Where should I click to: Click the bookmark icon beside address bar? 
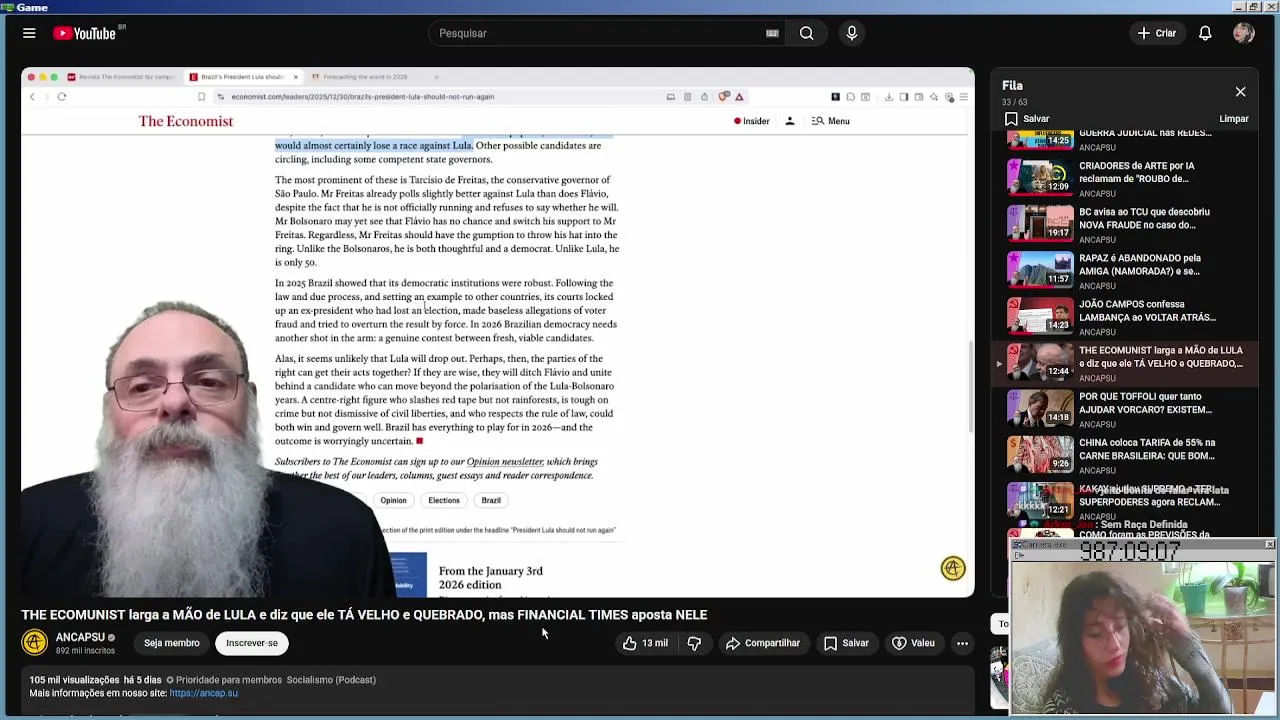pyautogui.click(x=202, y=97)
